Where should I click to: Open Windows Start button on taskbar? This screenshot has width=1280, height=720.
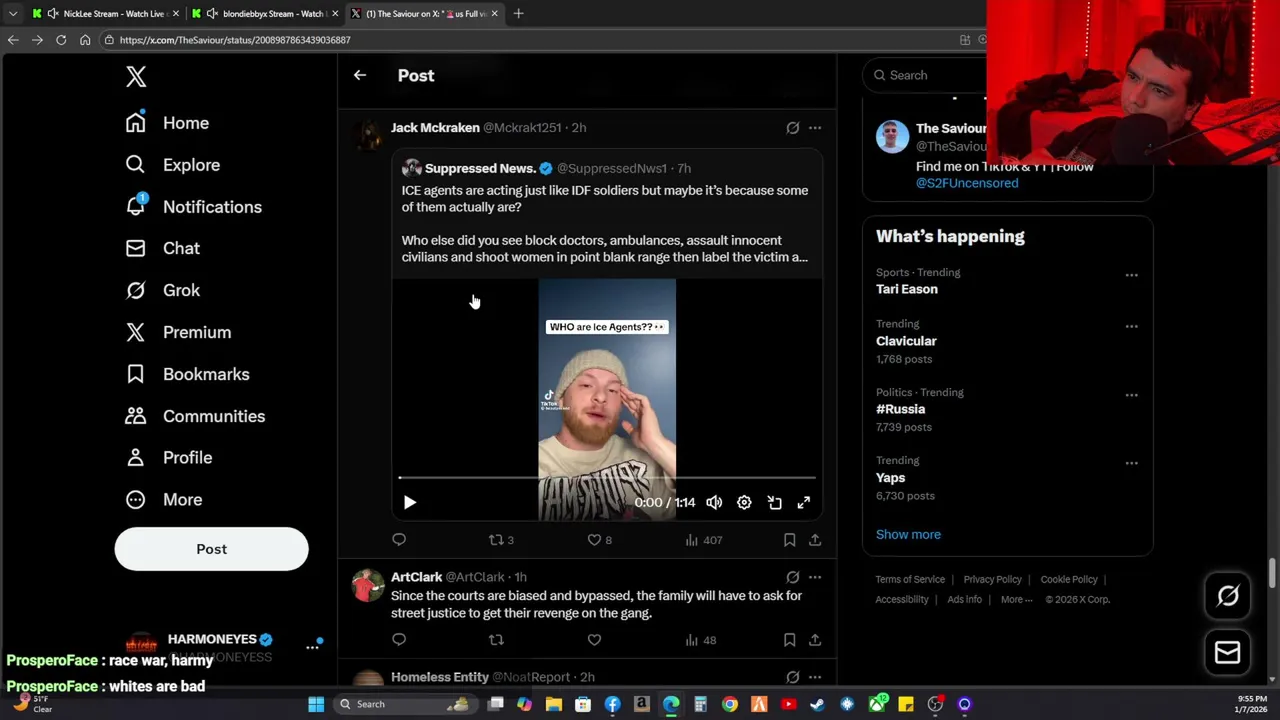pyautogui.click(x=316, y=704)
